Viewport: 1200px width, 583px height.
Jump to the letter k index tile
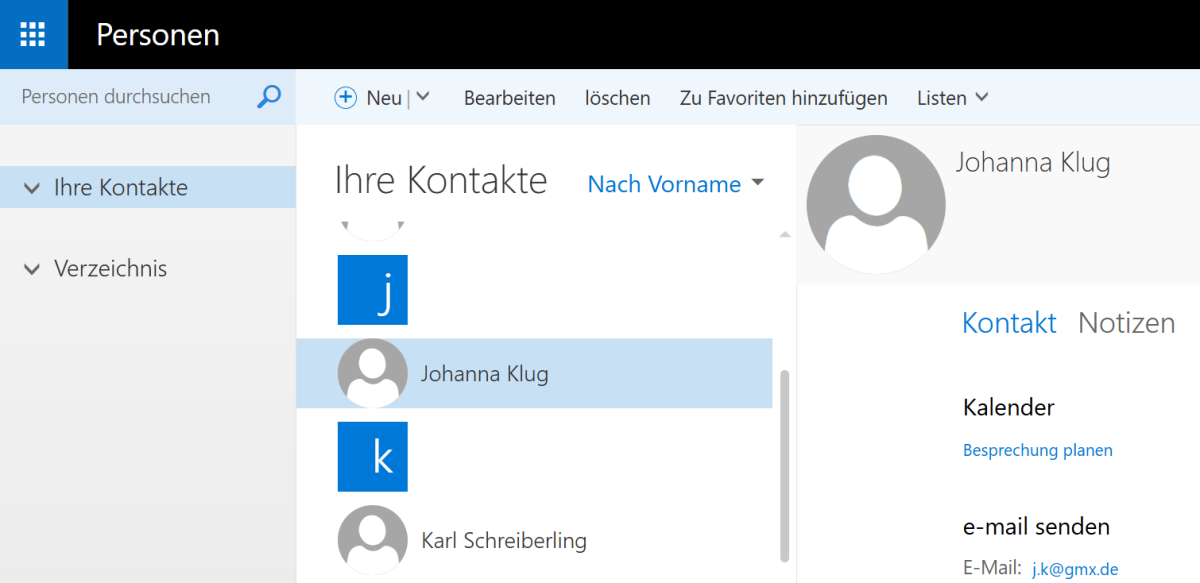(373, 457)
